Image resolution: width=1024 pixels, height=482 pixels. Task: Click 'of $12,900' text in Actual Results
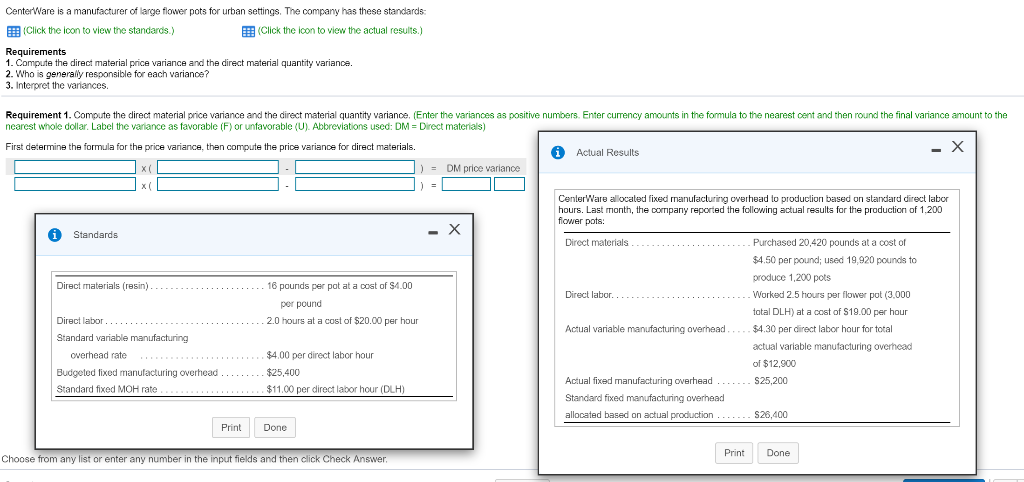(x=775, y=364)
